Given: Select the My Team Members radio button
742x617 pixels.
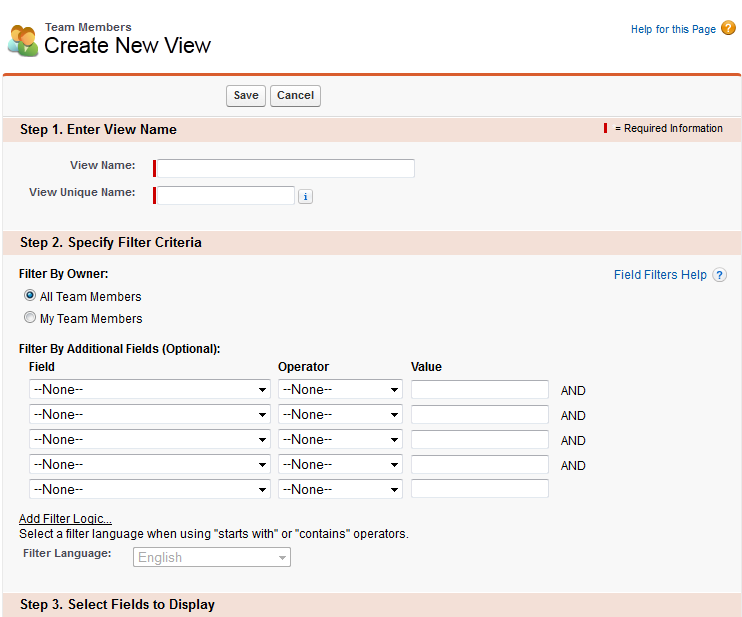Looking at the screenshot, I should coord(30,318).
